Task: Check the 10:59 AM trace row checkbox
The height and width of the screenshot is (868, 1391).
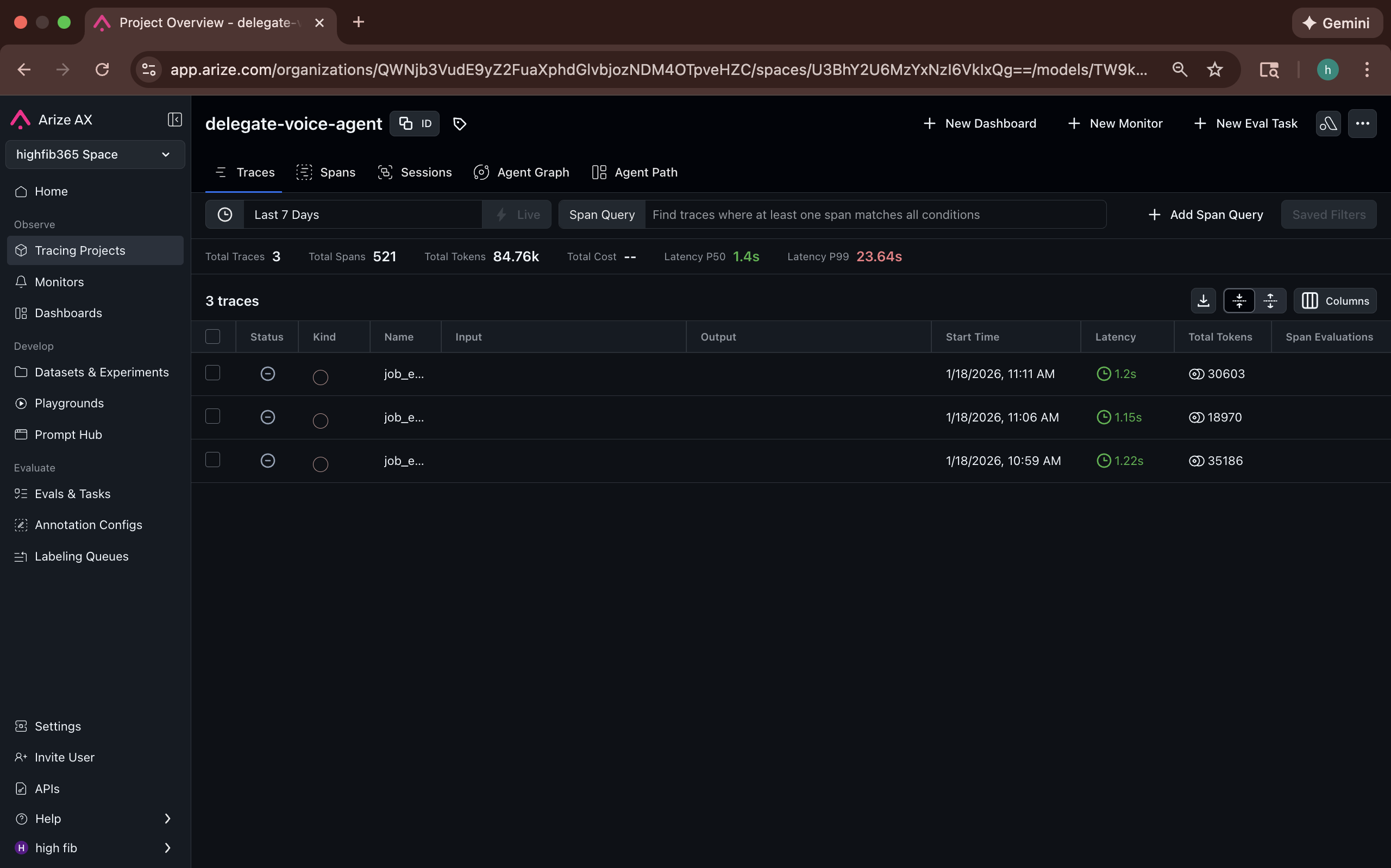Action: click(213, 461)
